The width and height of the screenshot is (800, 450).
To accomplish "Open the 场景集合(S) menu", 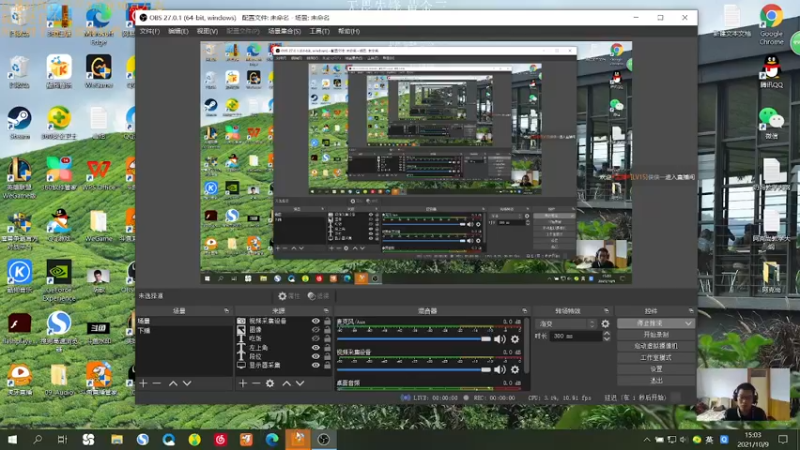I will point(284,31).
